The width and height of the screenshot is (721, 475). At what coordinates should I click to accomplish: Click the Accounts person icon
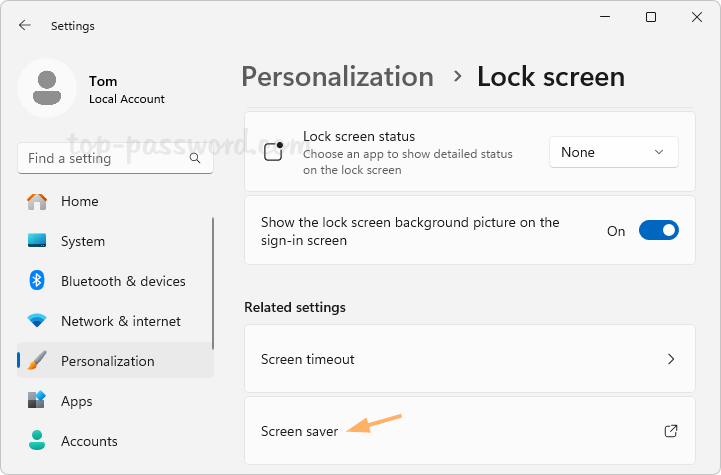tap(37, 441)
